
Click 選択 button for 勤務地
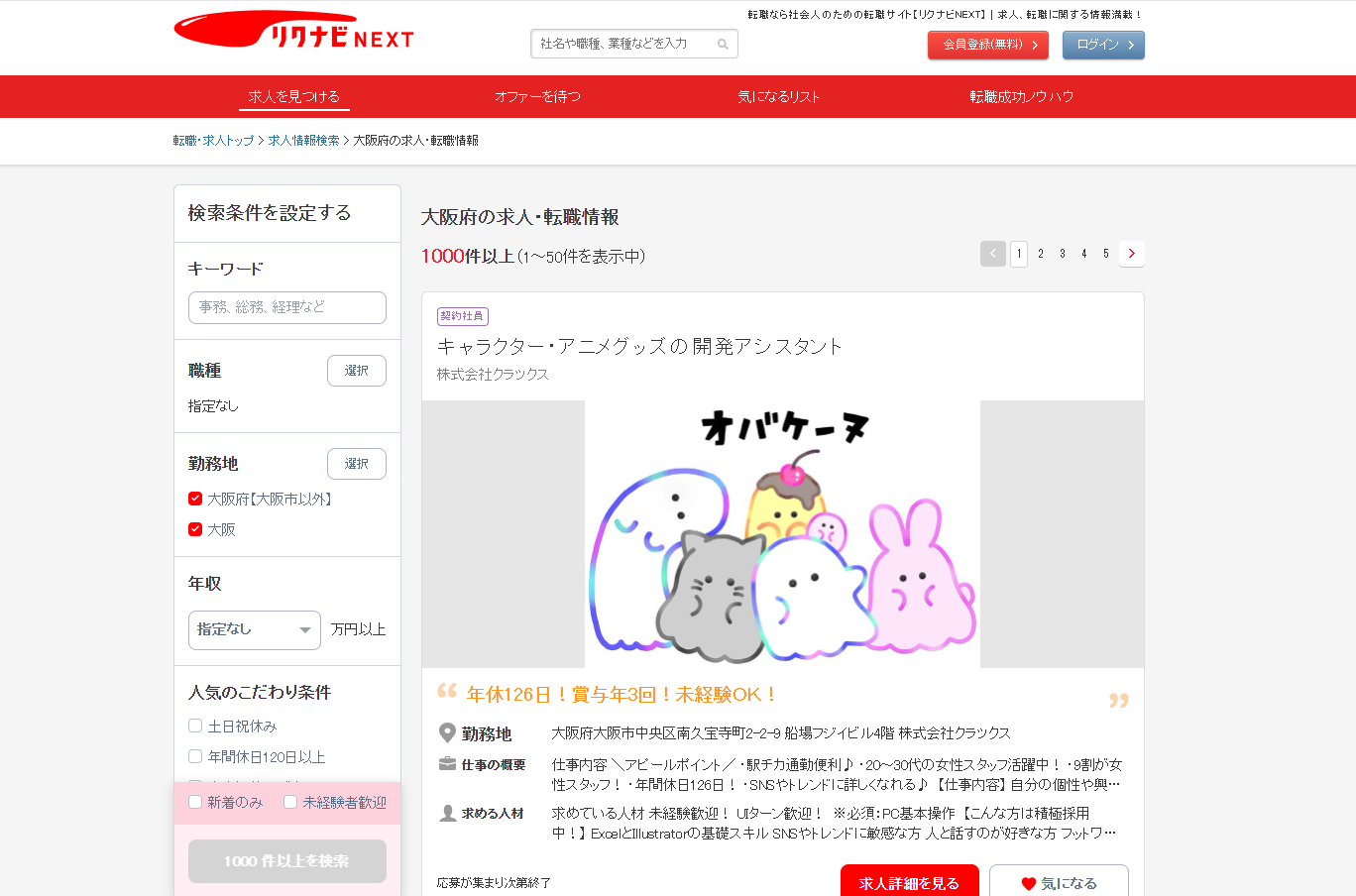357,464
